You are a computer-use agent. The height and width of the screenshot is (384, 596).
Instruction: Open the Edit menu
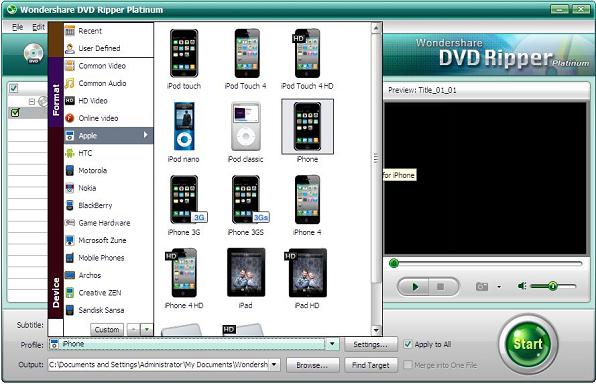38,27
